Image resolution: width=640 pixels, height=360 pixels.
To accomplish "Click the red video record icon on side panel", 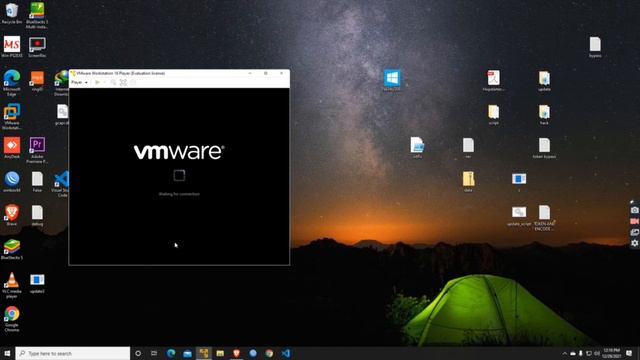I will [x=634, y=221].
